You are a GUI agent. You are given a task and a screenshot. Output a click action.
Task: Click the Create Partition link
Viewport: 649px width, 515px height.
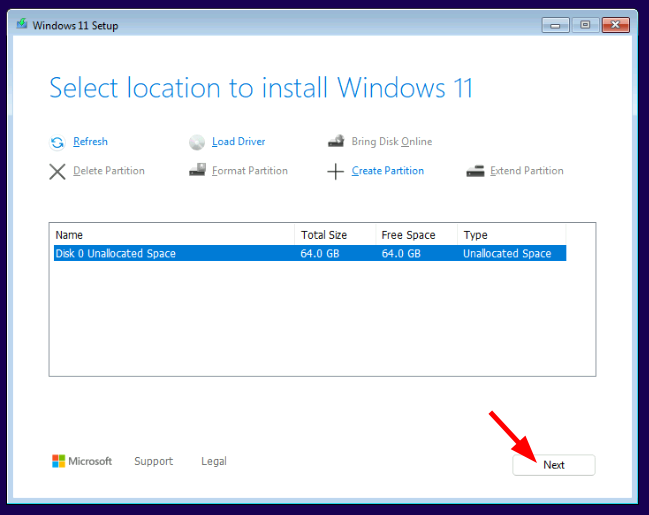point(387,171)
